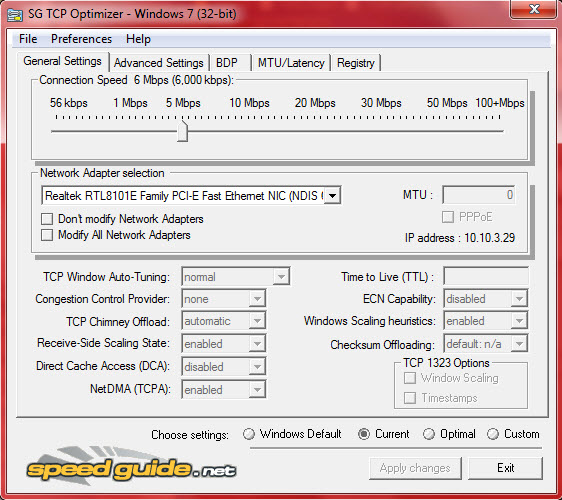Click the Connection Speed slider thumb

(183, 131)
